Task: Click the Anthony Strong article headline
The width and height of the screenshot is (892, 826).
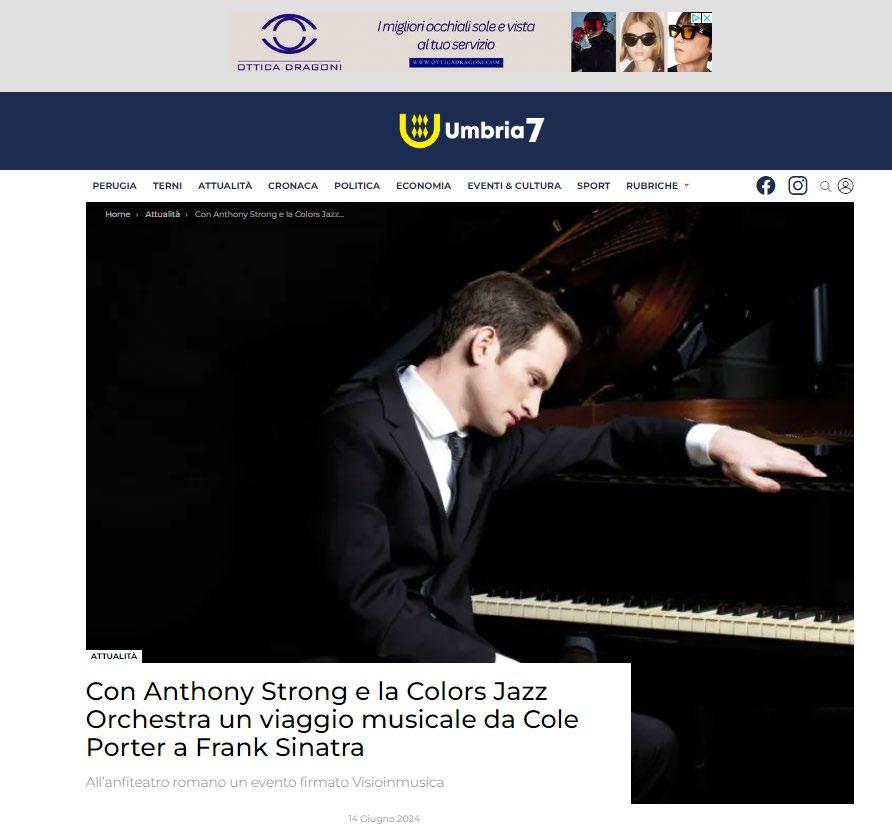Action: 332,719
